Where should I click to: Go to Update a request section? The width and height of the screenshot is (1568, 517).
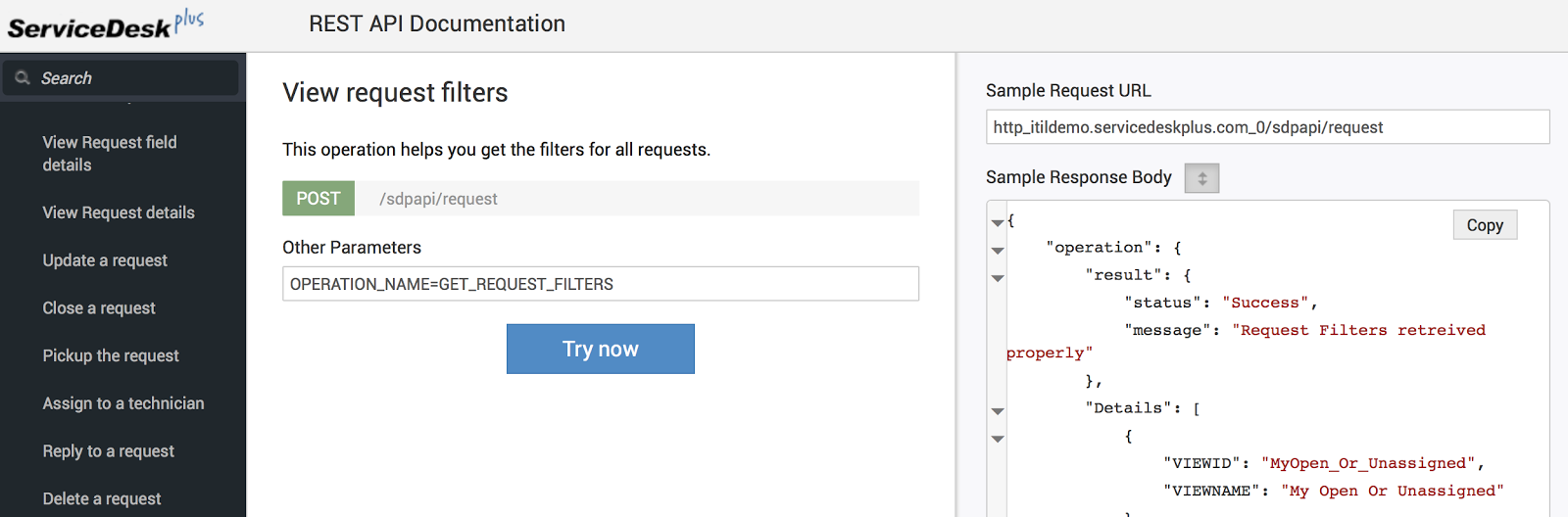105,260
